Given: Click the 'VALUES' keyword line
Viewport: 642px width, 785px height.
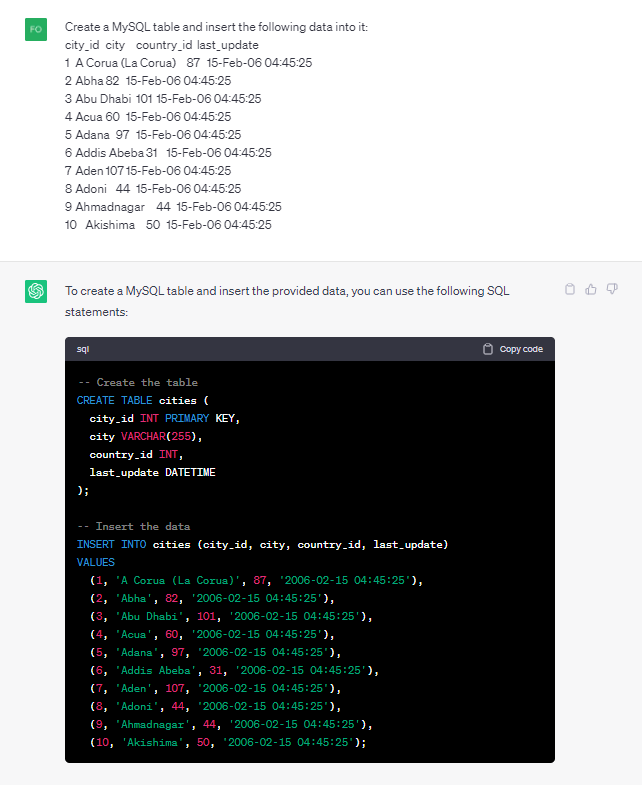Looking at the screenshot, I should pos(96,563).
